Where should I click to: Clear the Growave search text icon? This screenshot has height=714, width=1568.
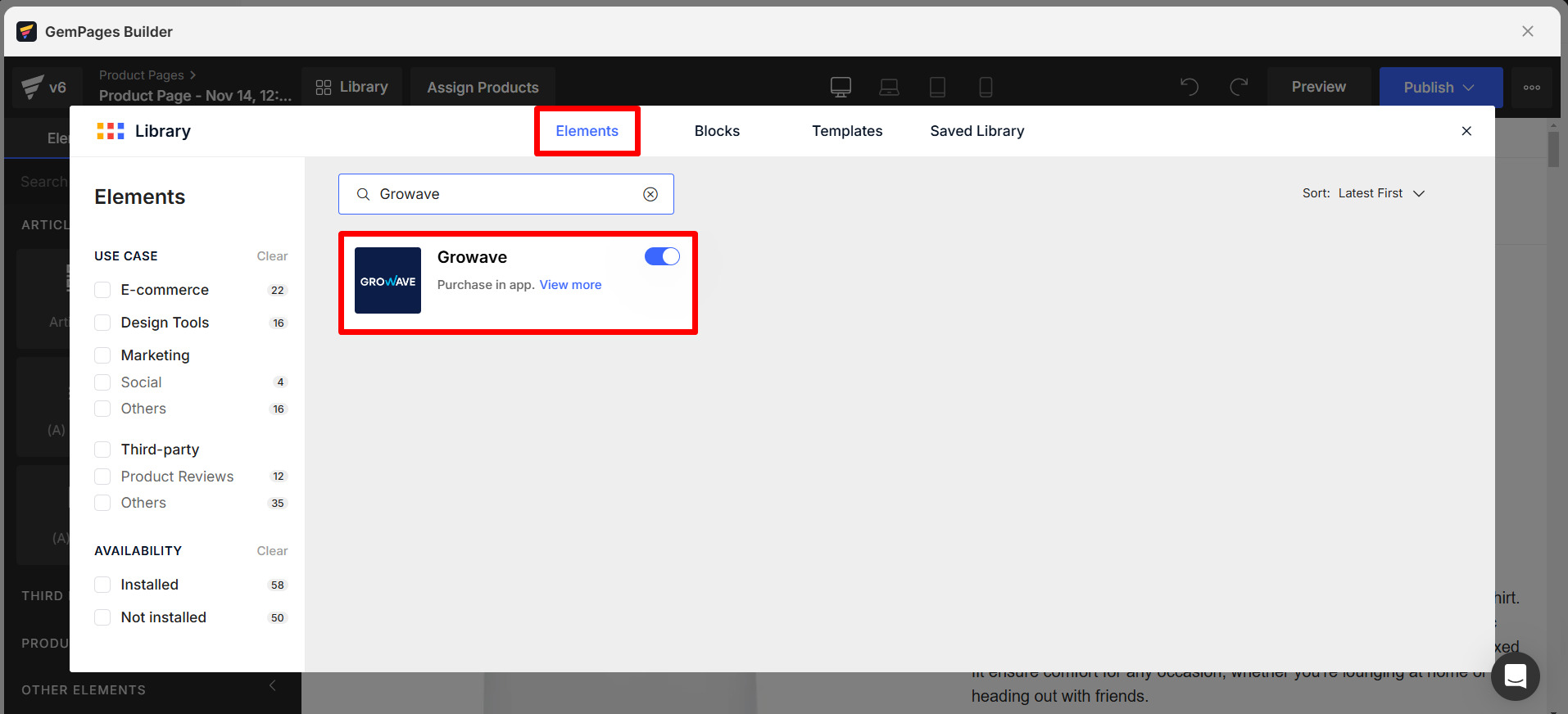click(x=650, y=194)
